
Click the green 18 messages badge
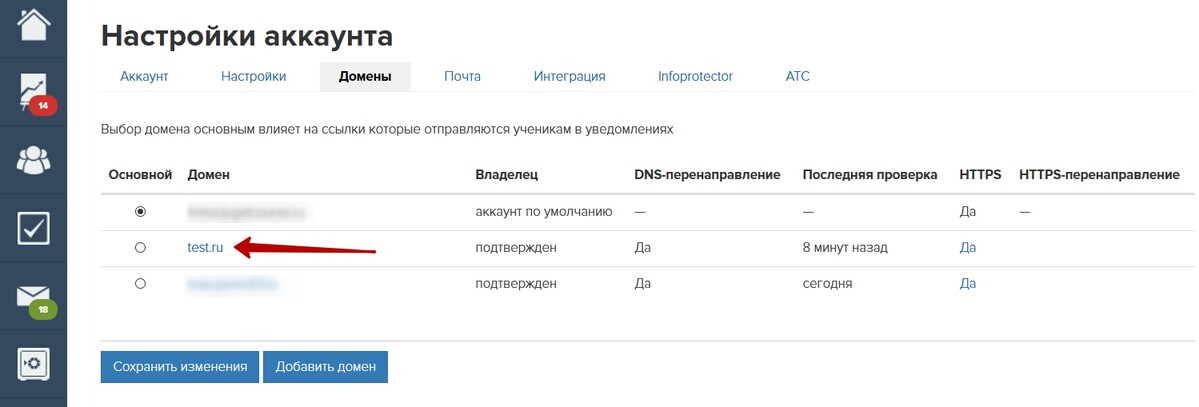click(x=43, y=310)
